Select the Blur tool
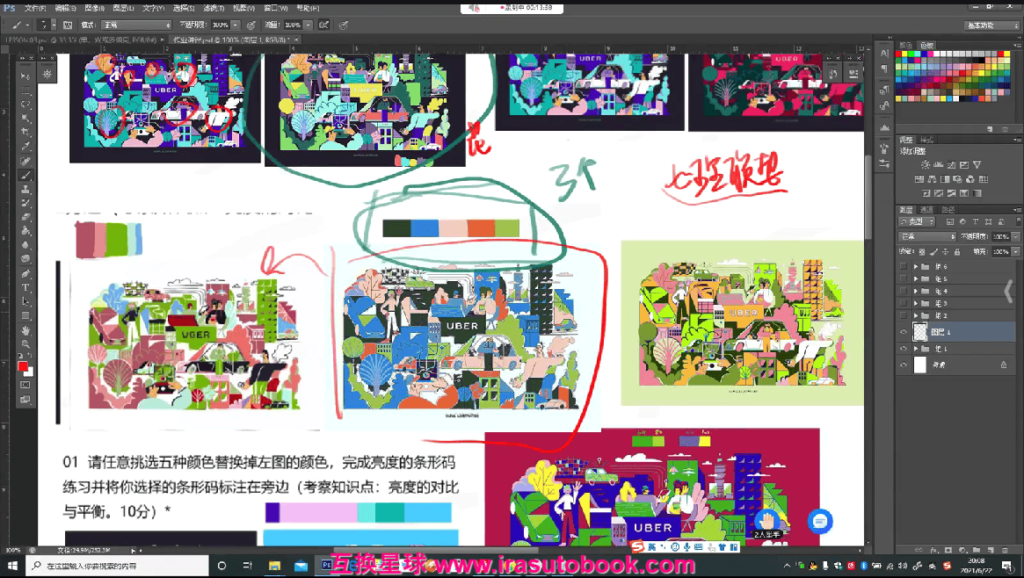Image resolution: width=1024 pixels, height=578 pixels. click(x=25, y=246)
